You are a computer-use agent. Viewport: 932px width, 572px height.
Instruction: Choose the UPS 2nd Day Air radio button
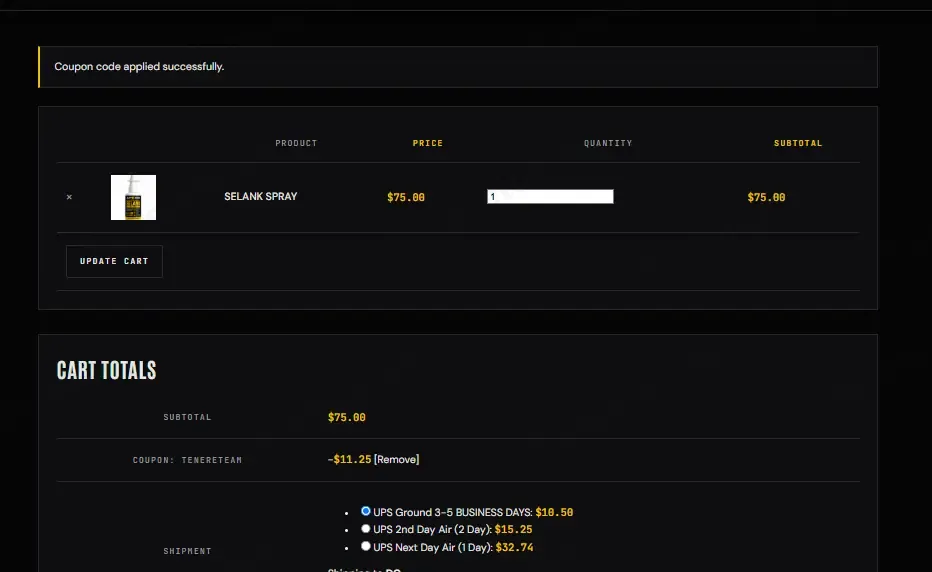[x=366, y=529]
